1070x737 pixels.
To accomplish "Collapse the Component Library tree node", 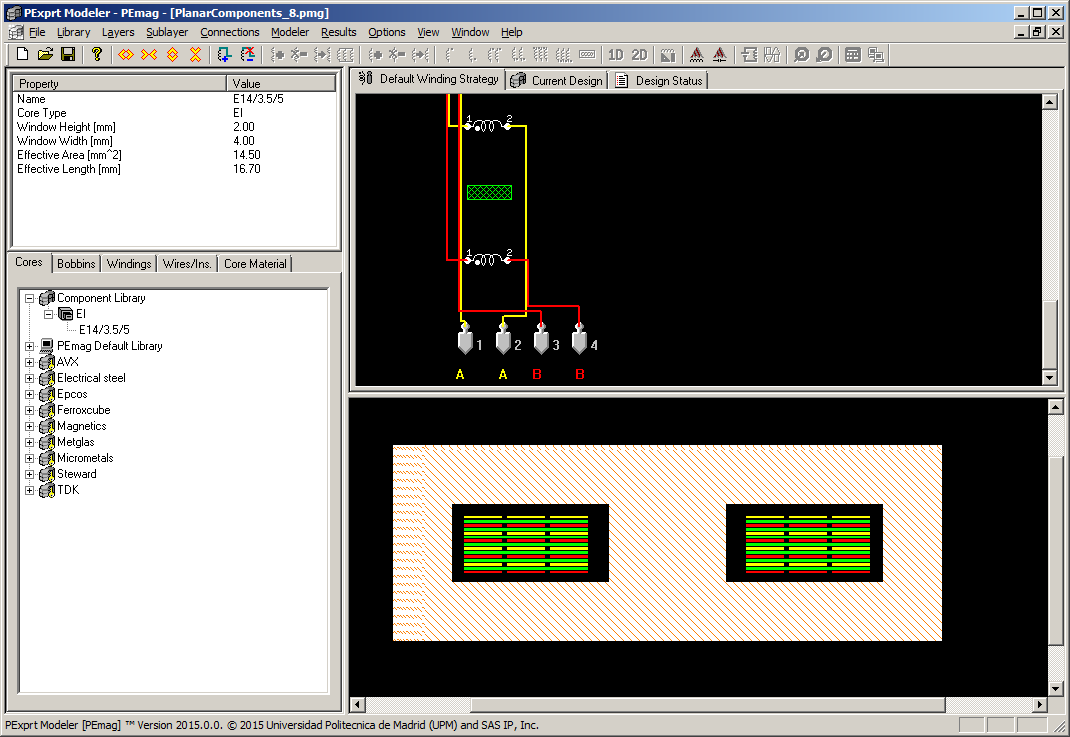I will (29, 298).
